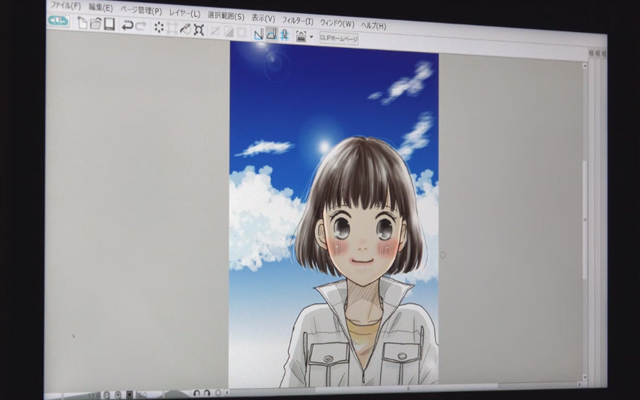This screenshot has height=400, width=640.
Task: Open the 編集(E) menu
Action: click(x=100, y=8)
